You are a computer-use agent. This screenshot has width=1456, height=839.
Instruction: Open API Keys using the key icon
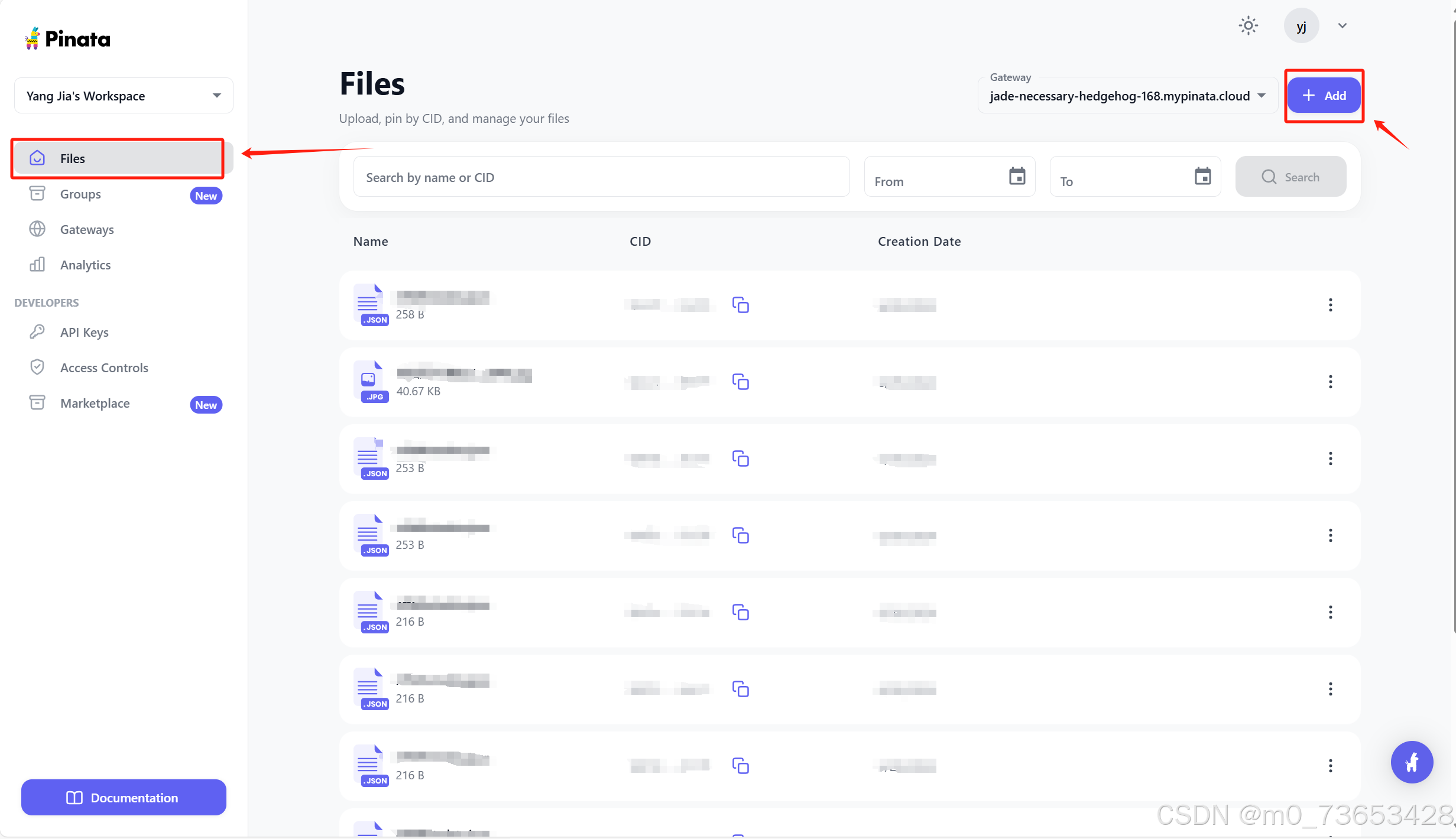coord(37,331)
